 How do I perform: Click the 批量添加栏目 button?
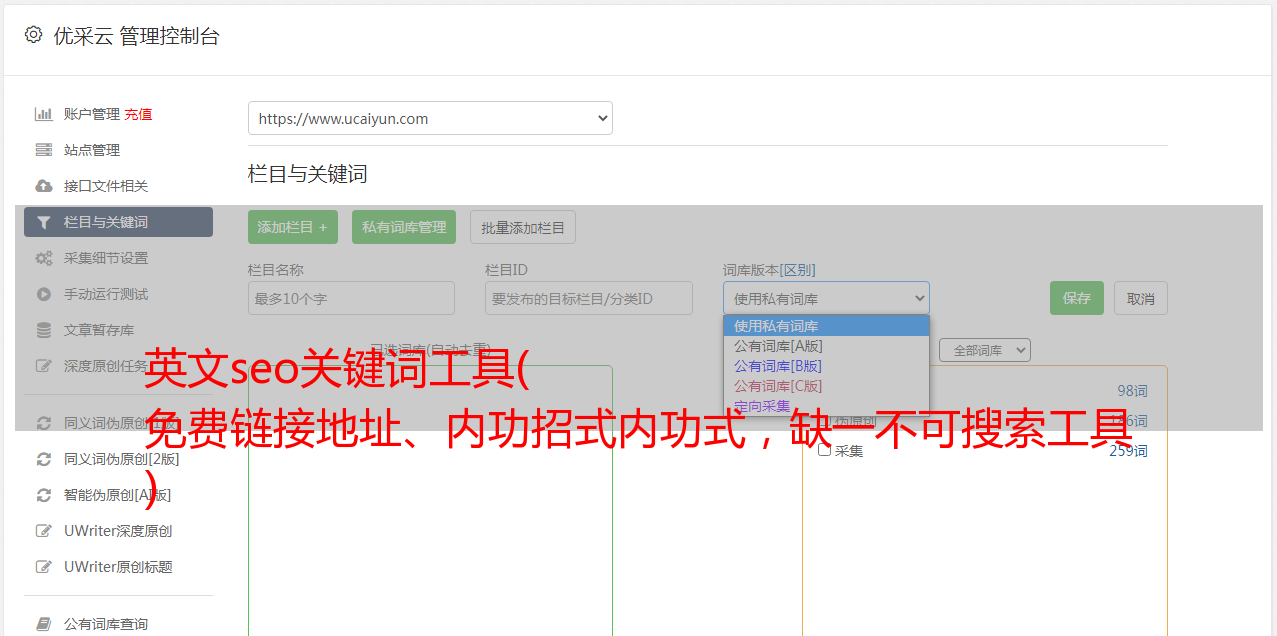click(523, 227)
